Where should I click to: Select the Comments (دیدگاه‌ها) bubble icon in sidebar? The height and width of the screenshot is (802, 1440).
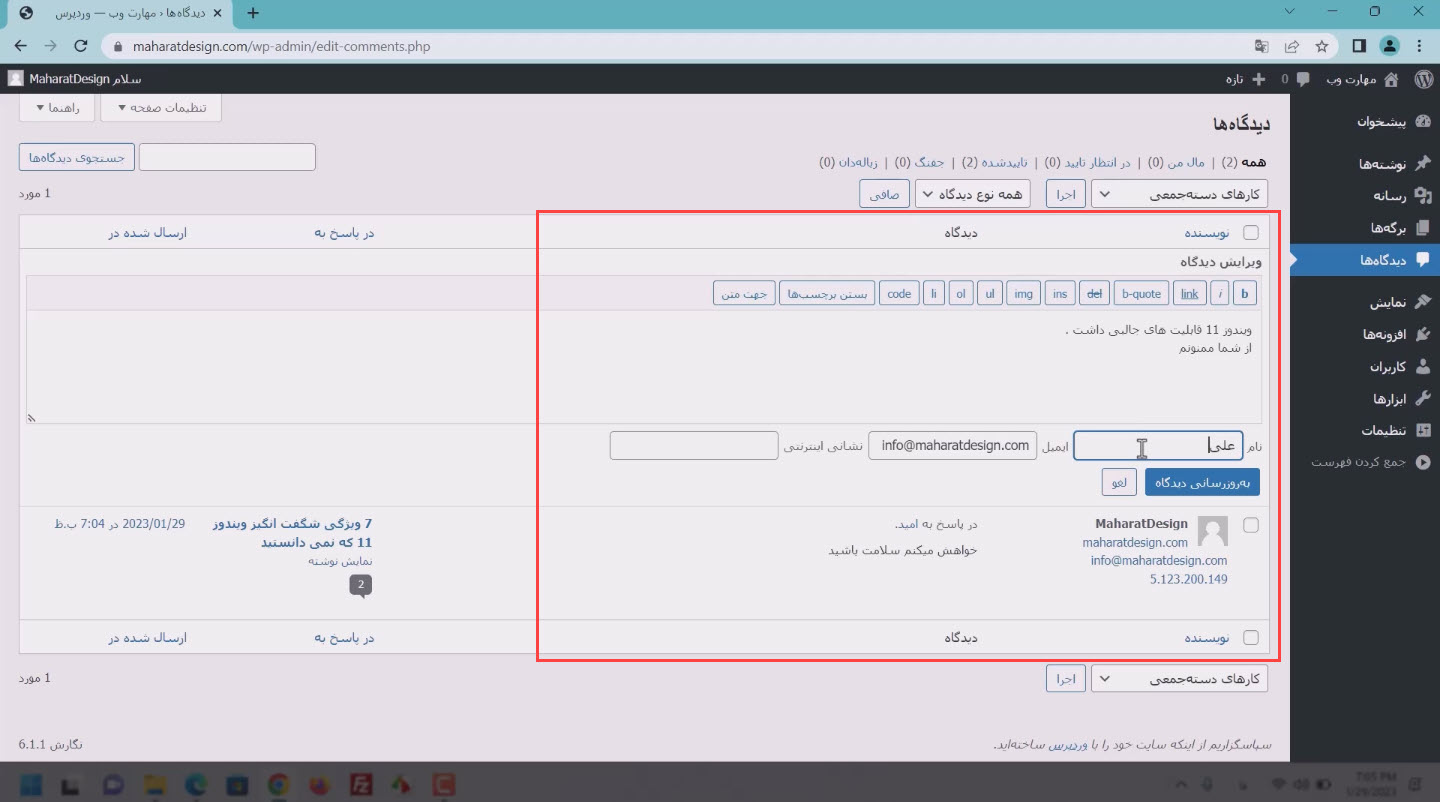tap(1423, 260)
